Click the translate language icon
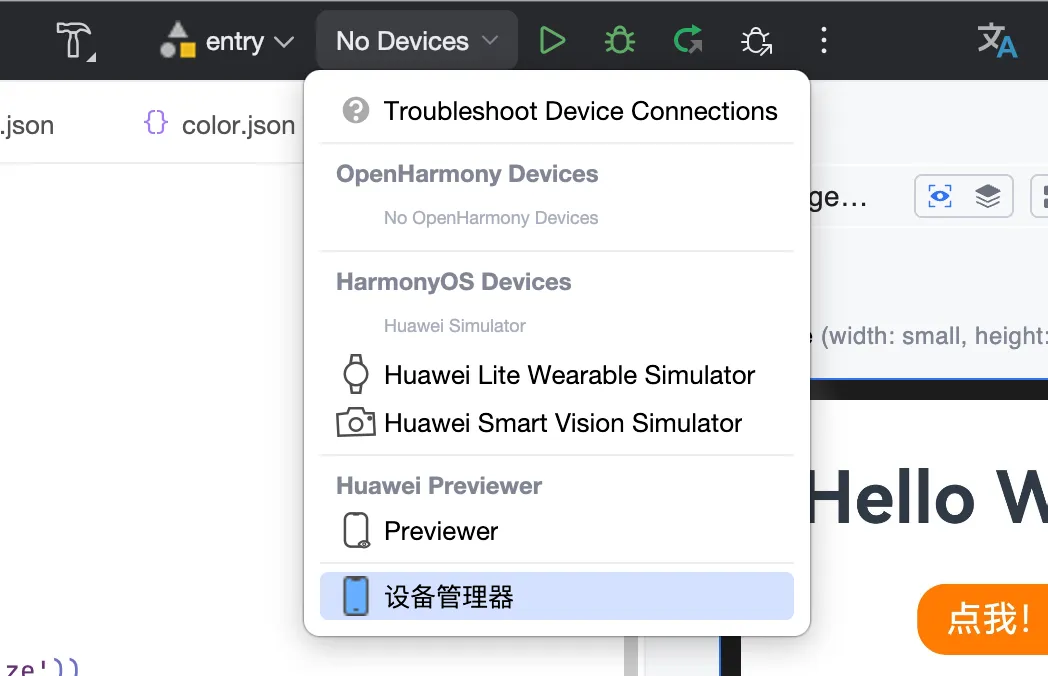This screenshot has height=676, width=1048. 997,41
